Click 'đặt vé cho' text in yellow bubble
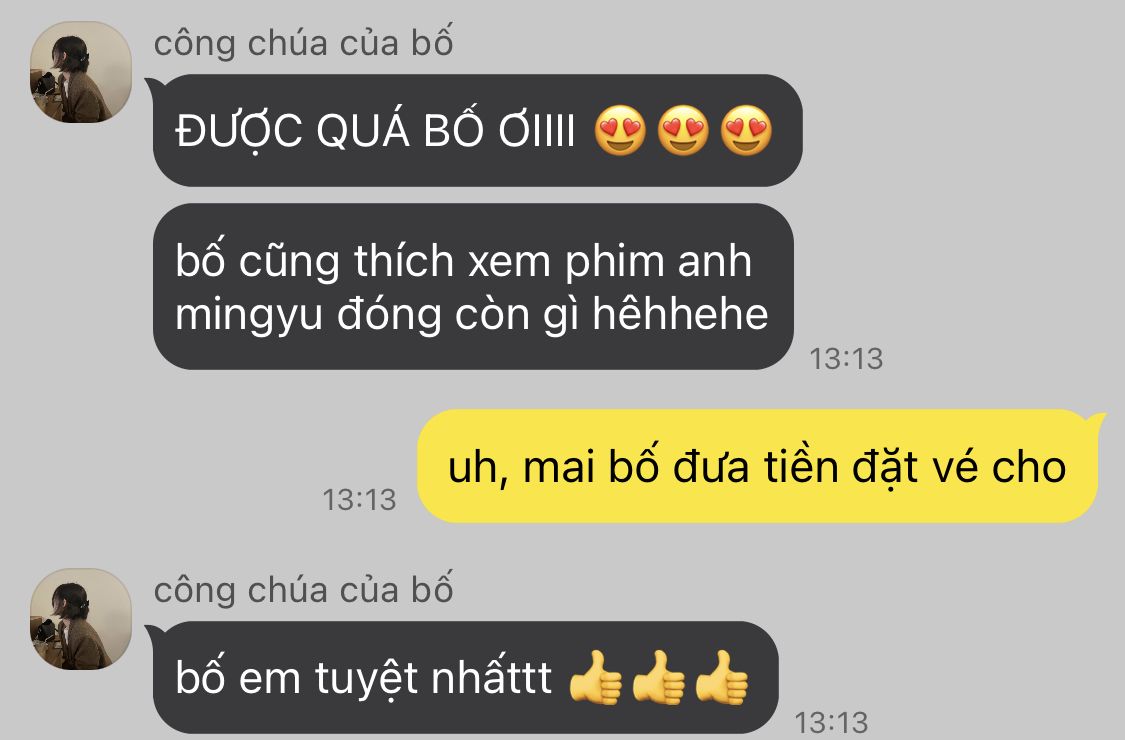This screenshot has width=1125, height=740. (959, 469)
